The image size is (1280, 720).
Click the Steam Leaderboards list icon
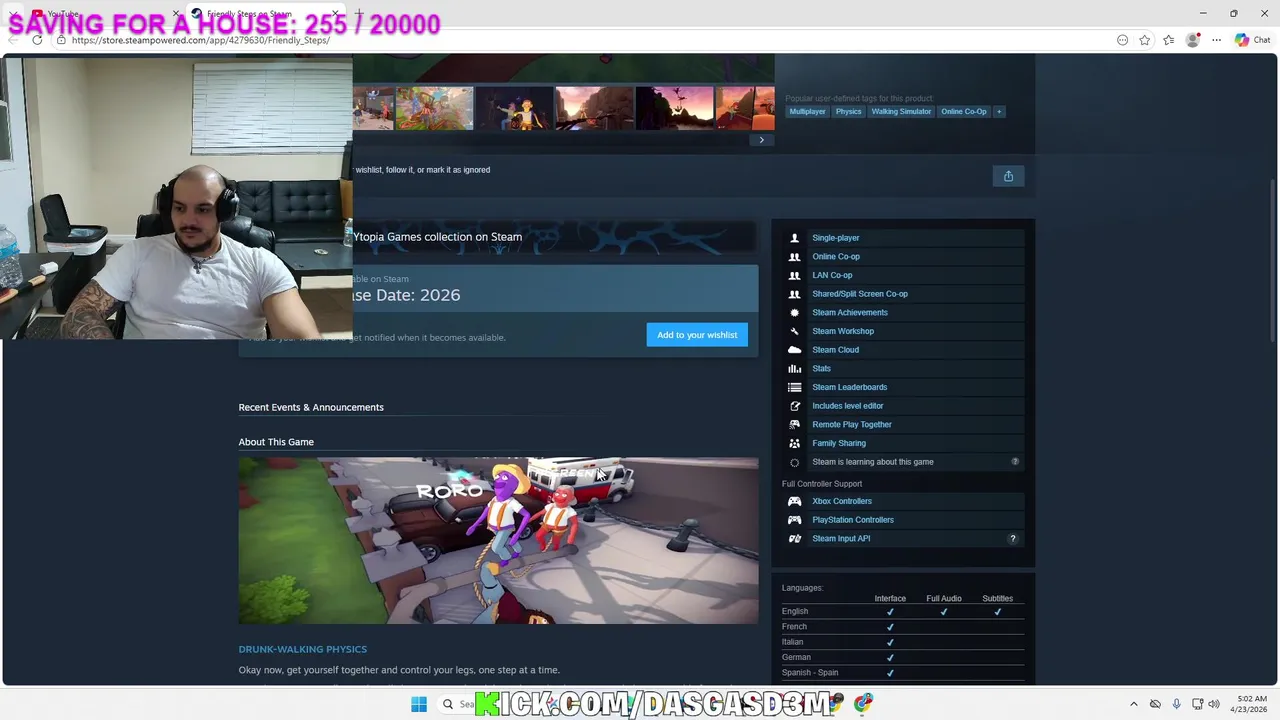[x=794, y=387]
